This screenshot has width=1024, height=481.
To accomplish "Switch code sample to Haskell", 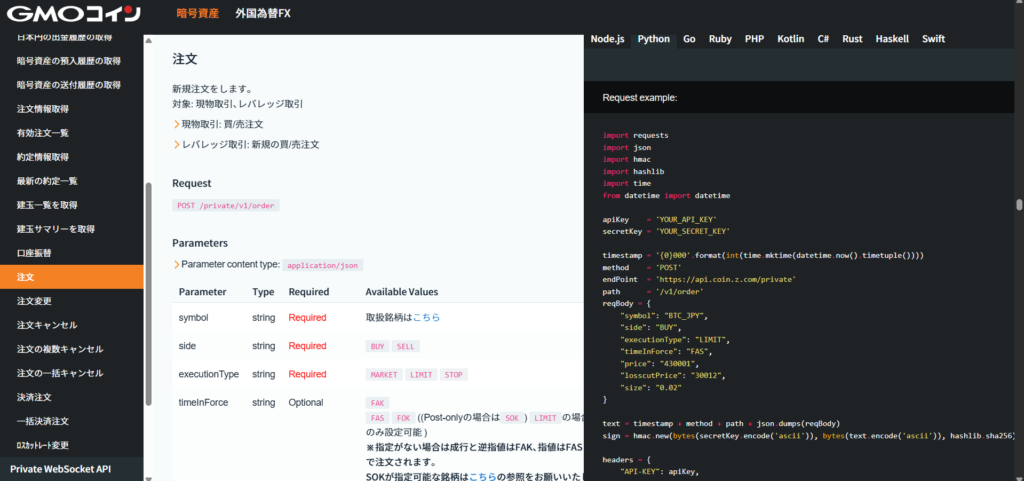I will [x=892, y=39].
